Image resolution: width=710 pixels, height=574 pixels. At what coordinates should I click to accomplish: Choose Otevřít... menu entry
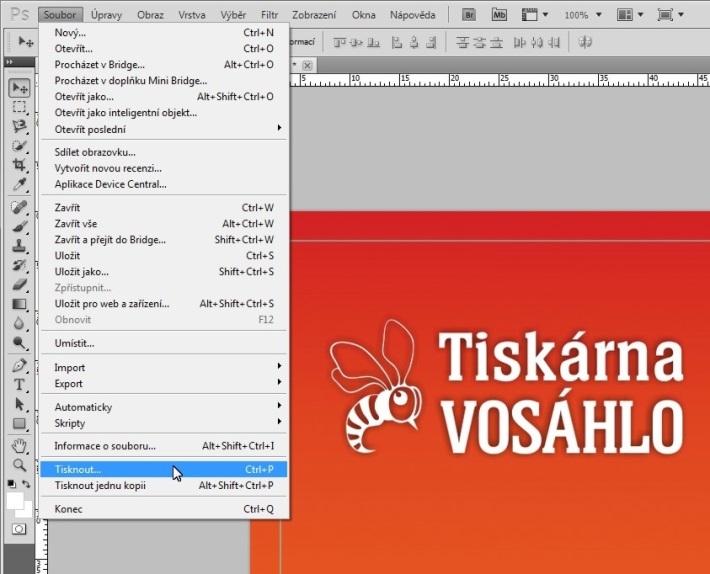[164, 48]
